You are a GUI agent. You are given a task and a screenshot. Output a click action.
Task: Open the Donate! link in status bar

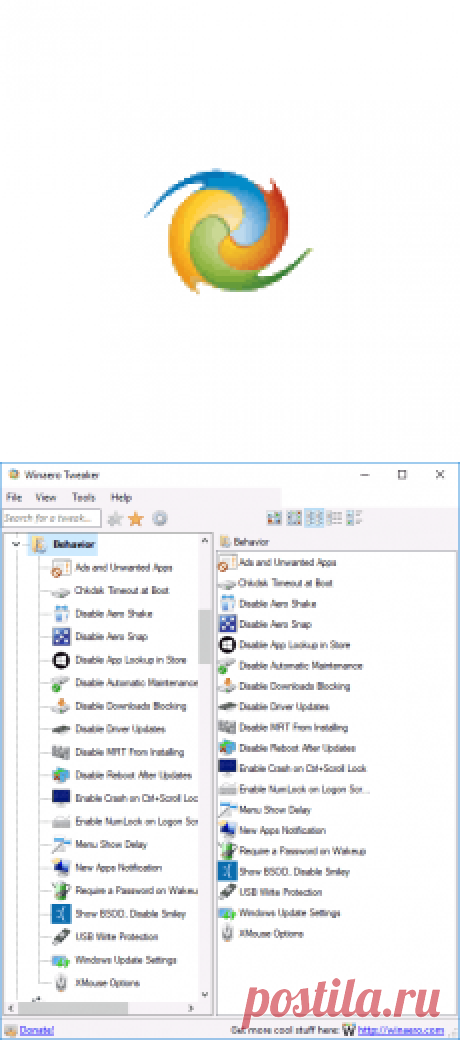[x=36, y=1031]
